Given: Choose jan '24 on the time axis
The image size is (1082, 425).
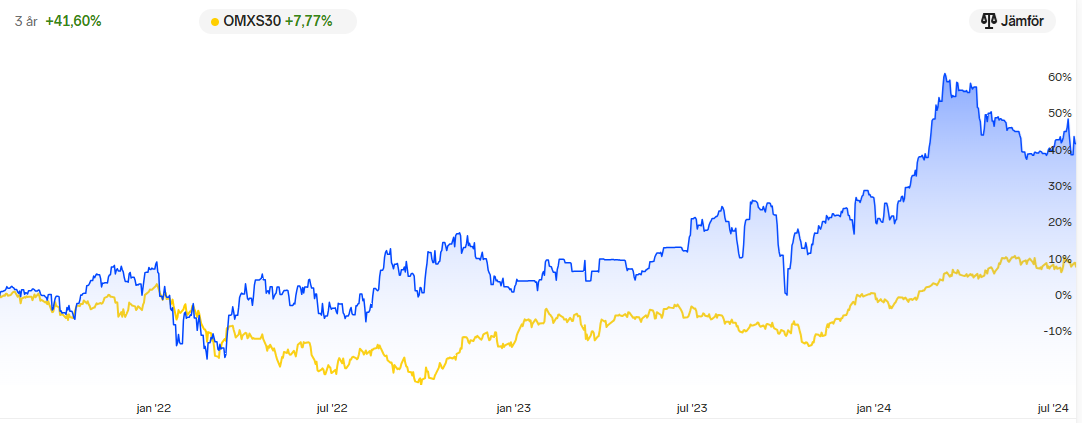Looking at the screenshot, I should (875, 408).
